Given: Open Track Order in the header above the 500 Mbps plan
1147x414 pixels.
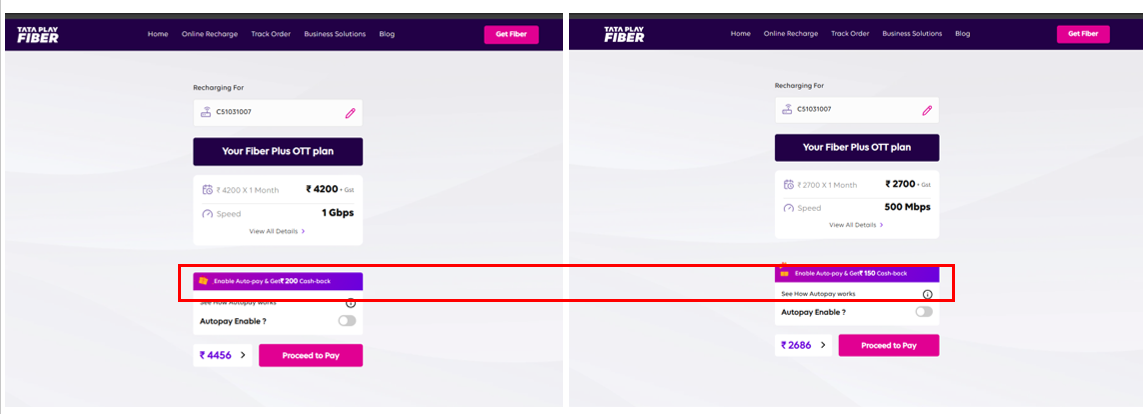Looking at the screenshot, I should click(850, 34).
